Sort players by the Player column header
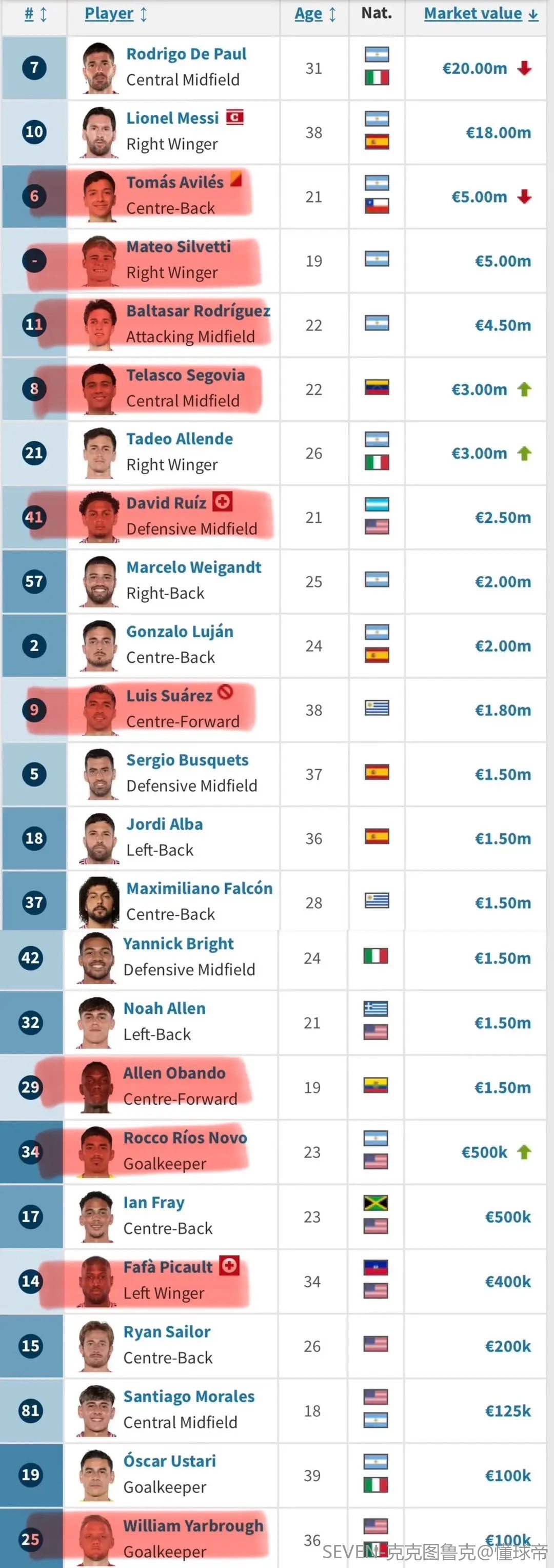The width and height of the screenshot is (554, 1568). click(x=115, y=14)
